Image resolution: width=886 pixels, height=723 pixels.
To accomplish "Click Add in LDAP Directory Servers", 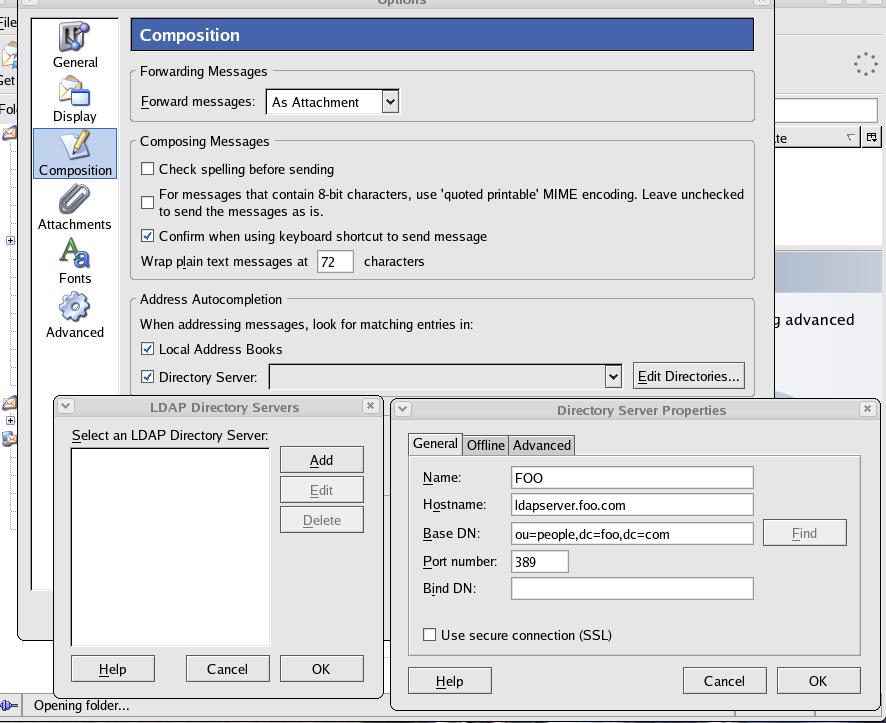I will pyautogui.click(x=321, y=460).
